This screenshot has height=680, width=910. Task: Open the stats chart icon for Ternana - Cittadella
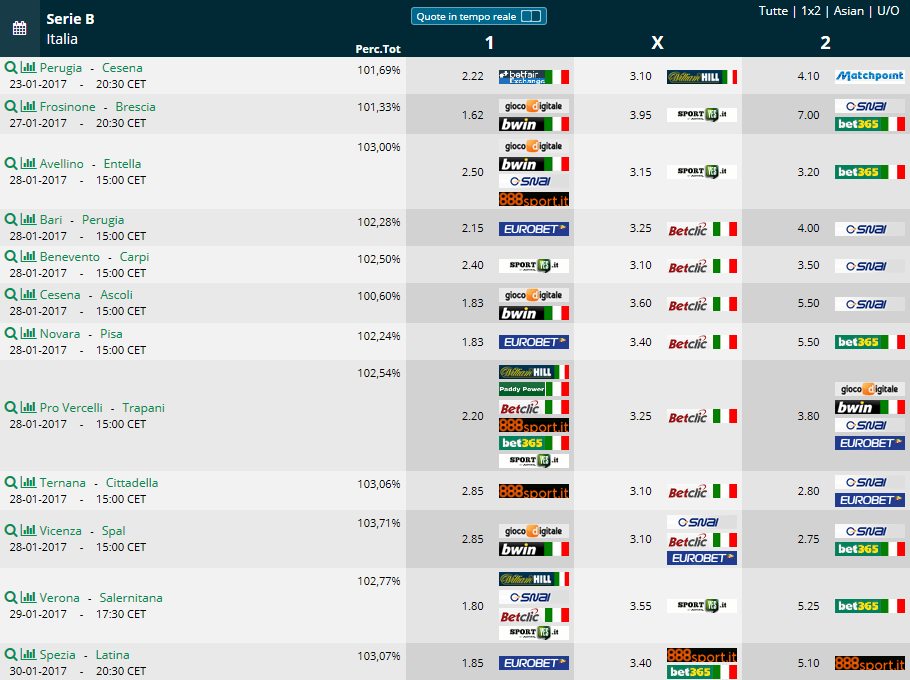click(x=28, y=482)
